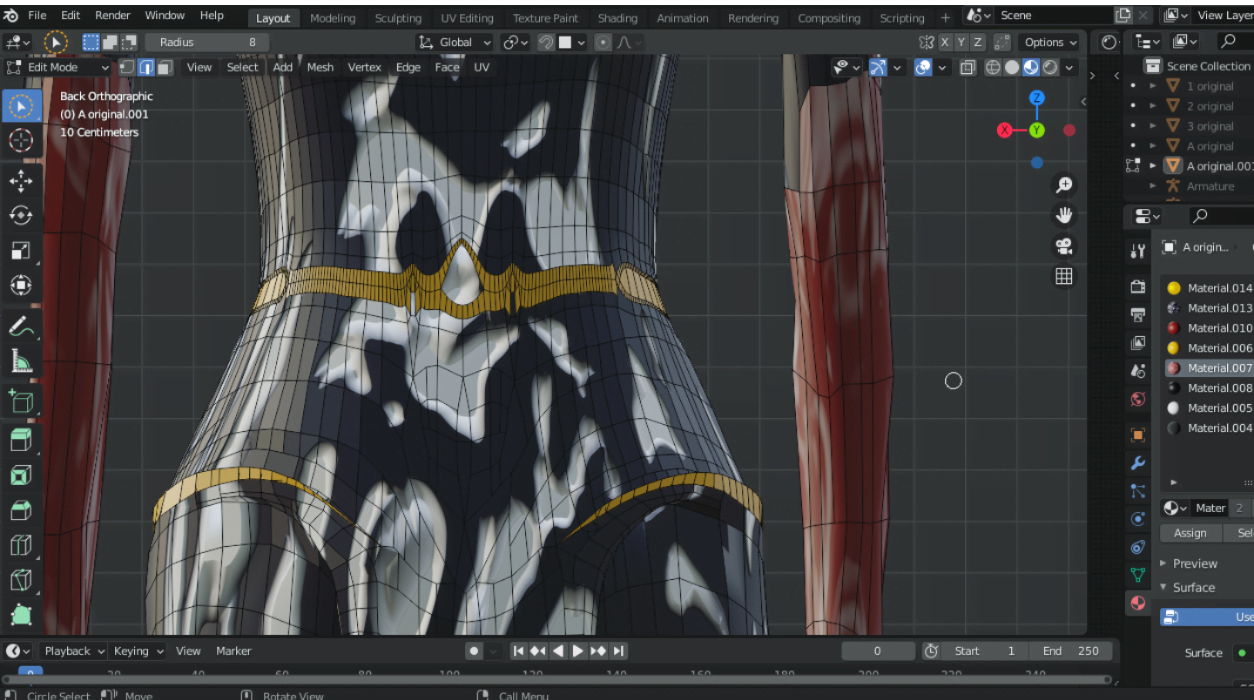Enable edge select mode

click(x=146, y=67)
